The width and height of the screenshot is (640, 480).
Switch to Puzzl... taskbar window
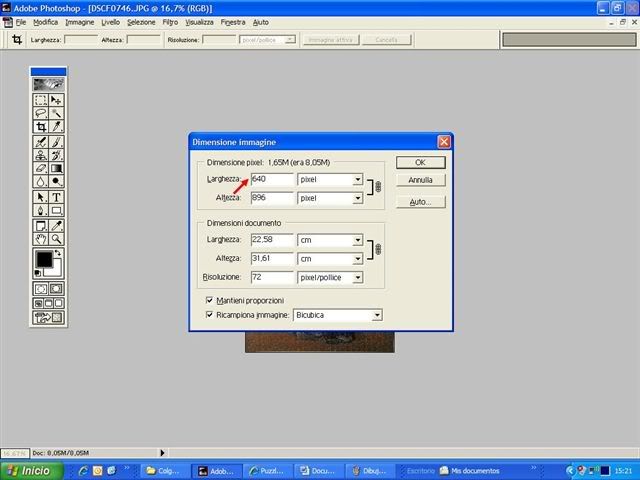point(268,471)
